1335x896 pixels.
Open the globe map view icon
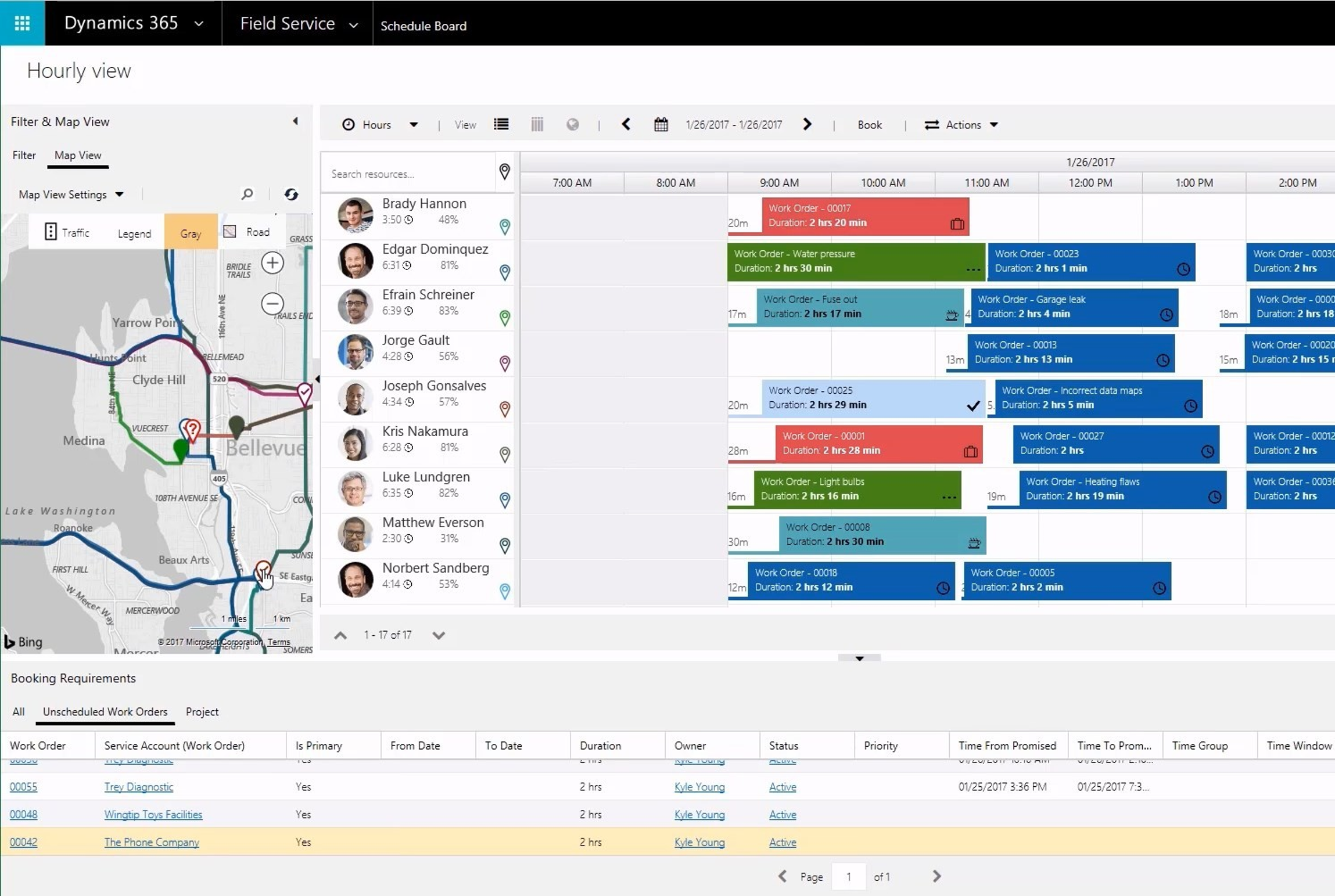pyautogui.click(x=573, y=124)
